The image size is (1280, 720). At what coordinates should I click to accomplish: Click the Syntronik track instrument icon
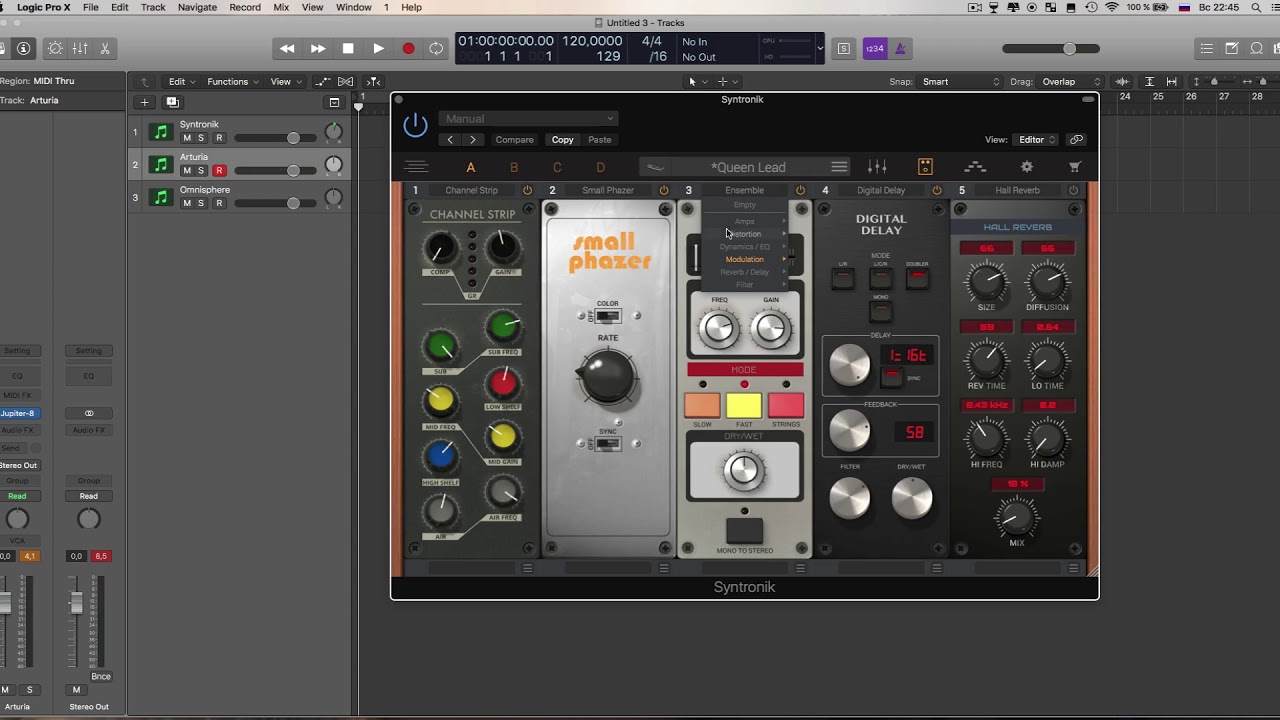click(159, 132)
